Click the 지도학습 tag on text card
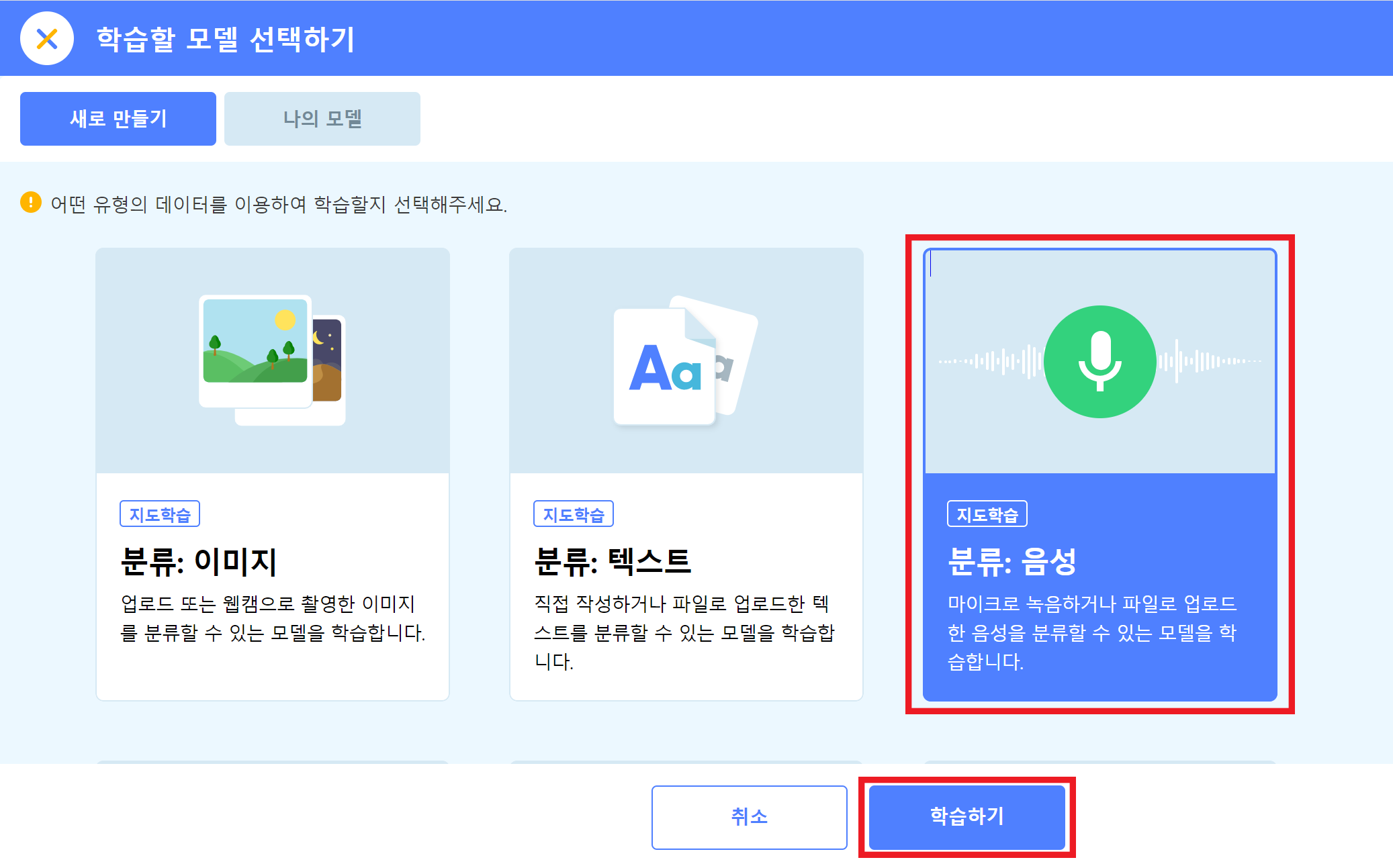Screen dimensions: 1393x868 574,514
